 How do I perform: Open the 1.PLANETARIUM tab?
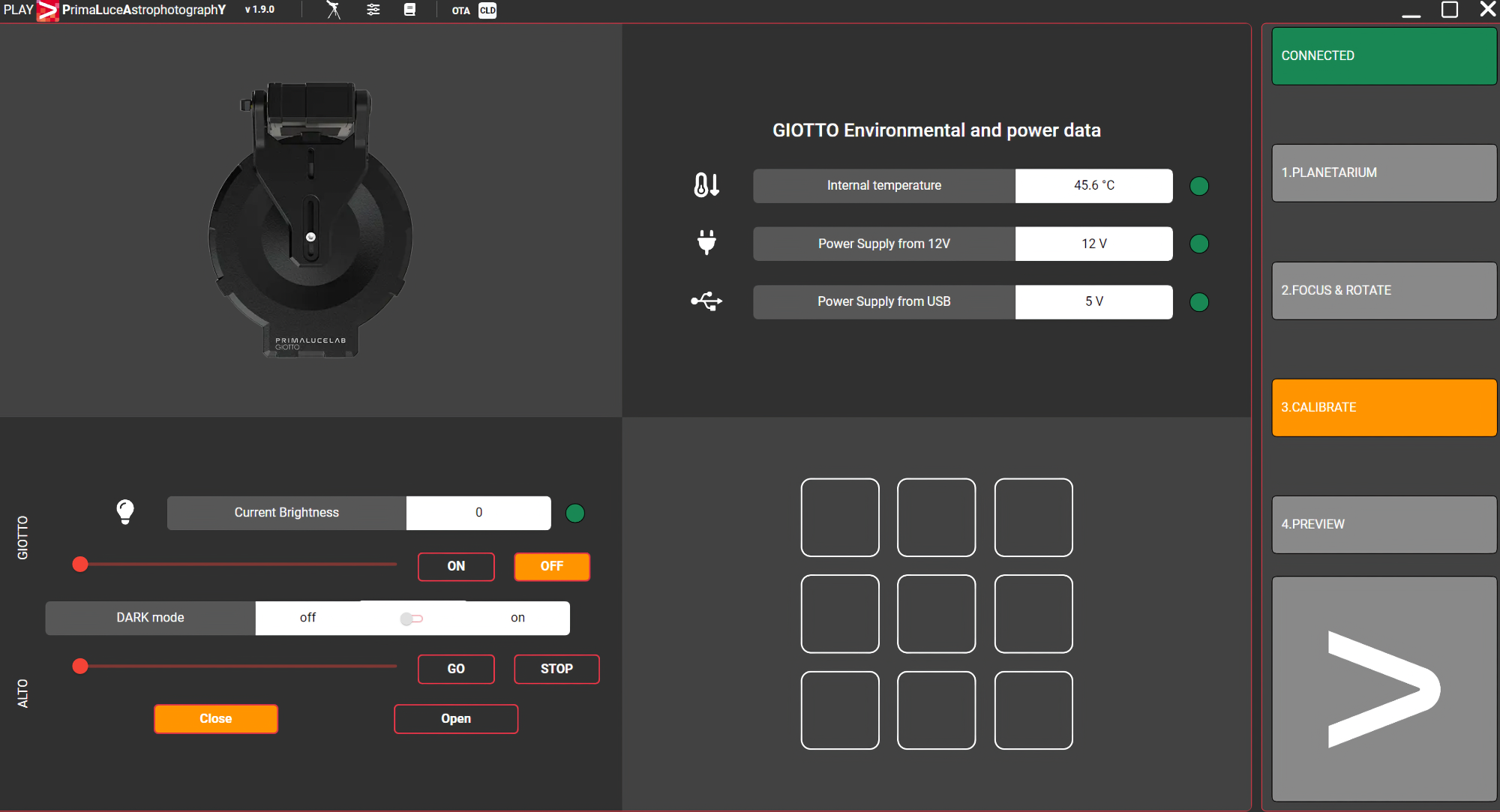click(1384, 172)
